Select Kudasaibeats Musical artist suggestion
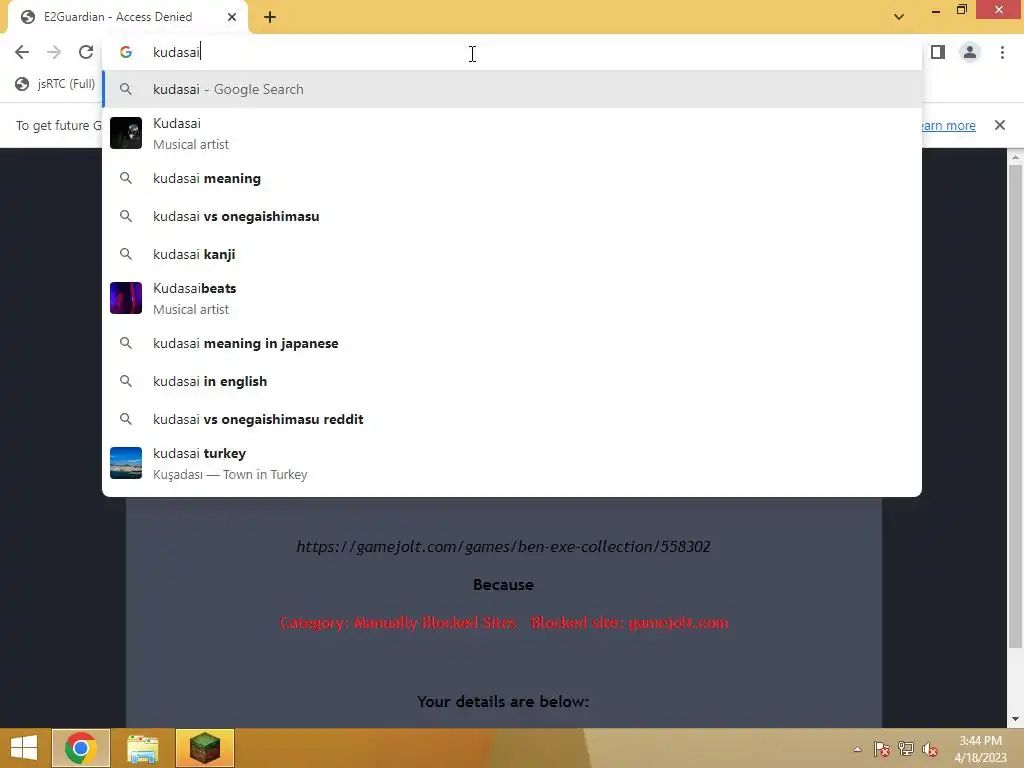 (x=512, y=298)
